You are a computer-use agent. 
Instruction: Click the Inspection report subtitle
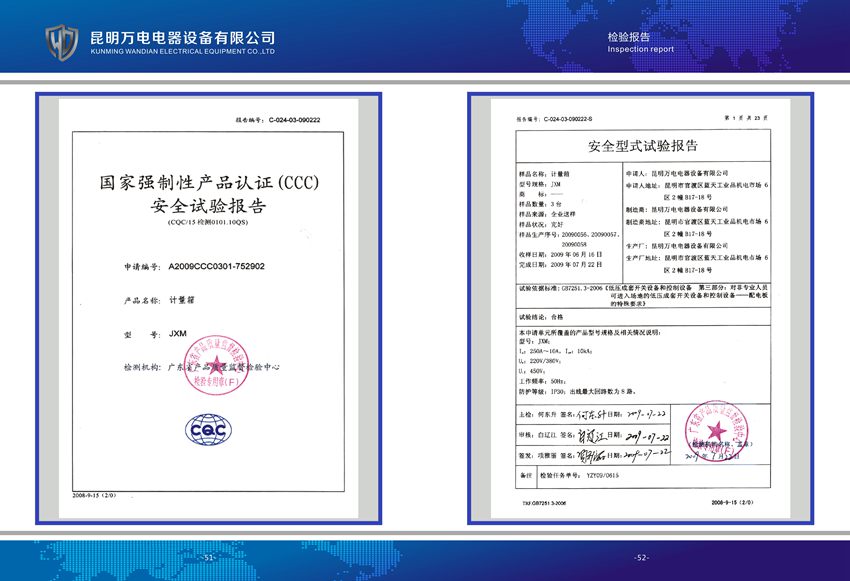coord(641,49)
